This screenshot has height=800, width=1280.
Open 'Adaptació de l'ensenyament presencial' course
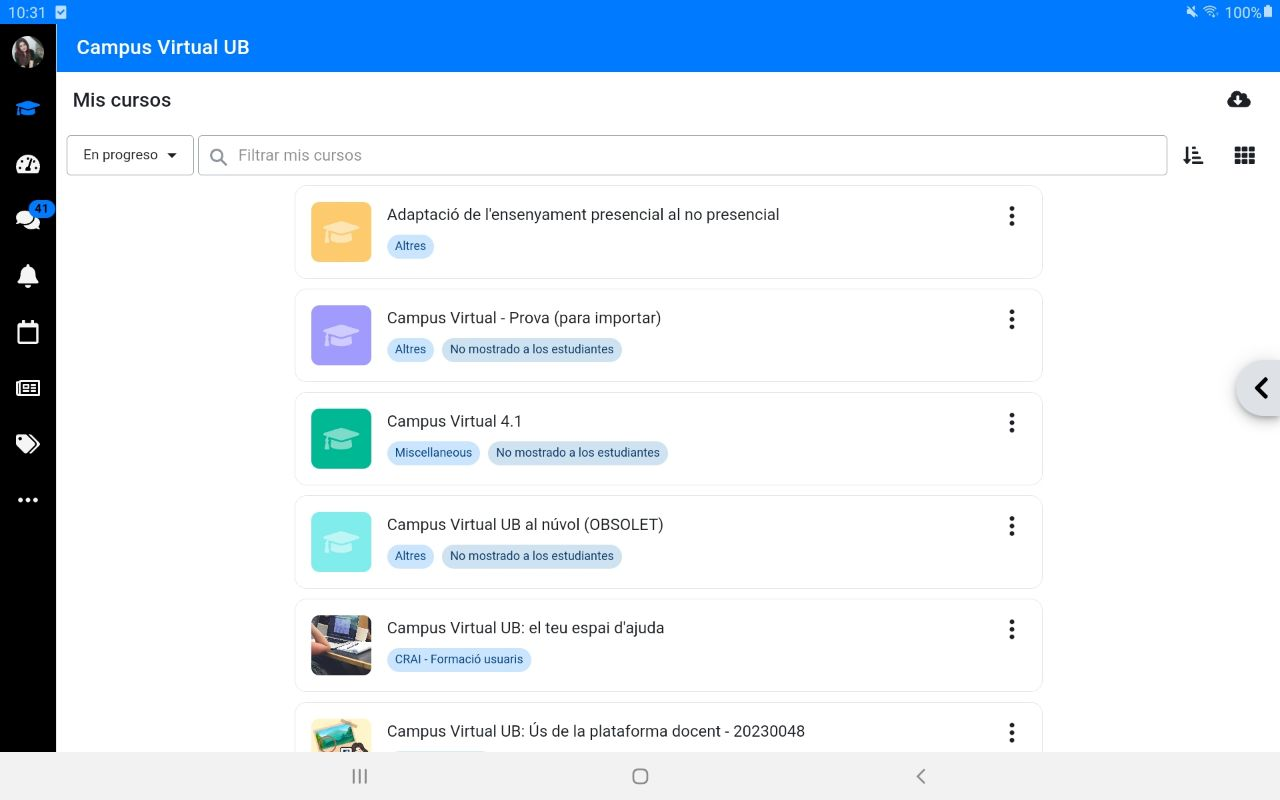tap(582, 215)
